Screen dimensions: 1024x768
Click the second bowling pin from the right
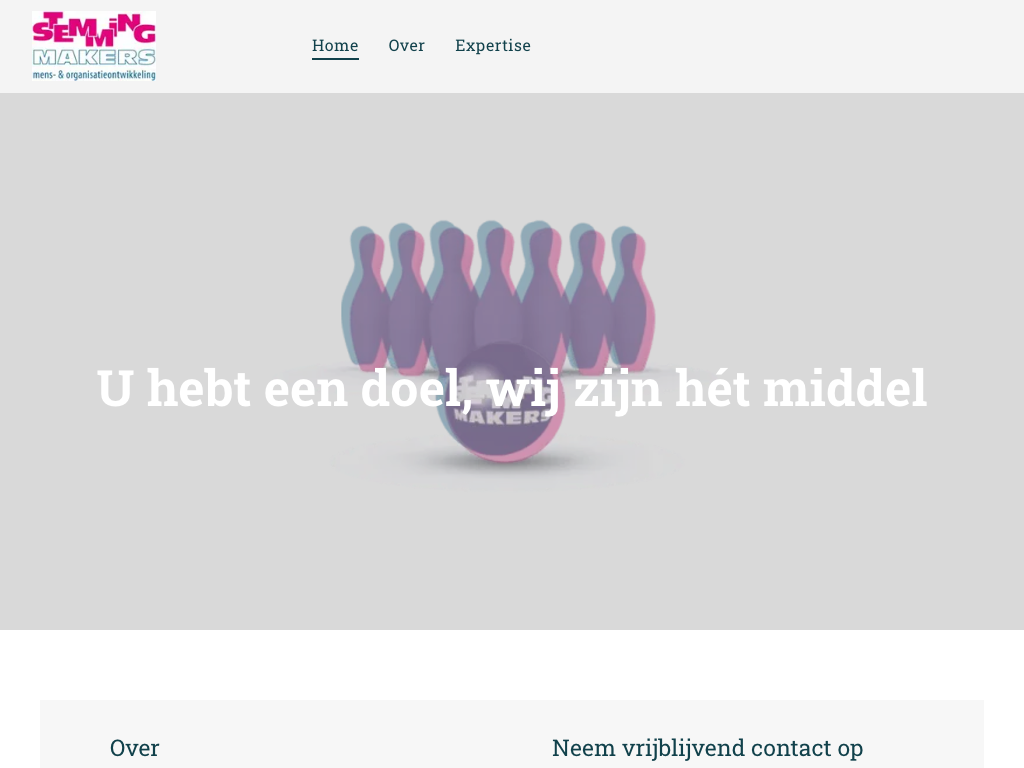(x=588, y=297)
